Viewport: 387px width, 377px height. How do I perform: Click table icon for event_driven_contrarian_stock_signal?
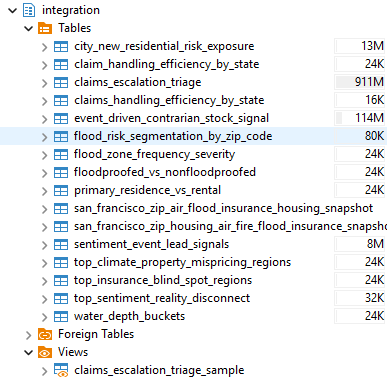coord(61,118)
